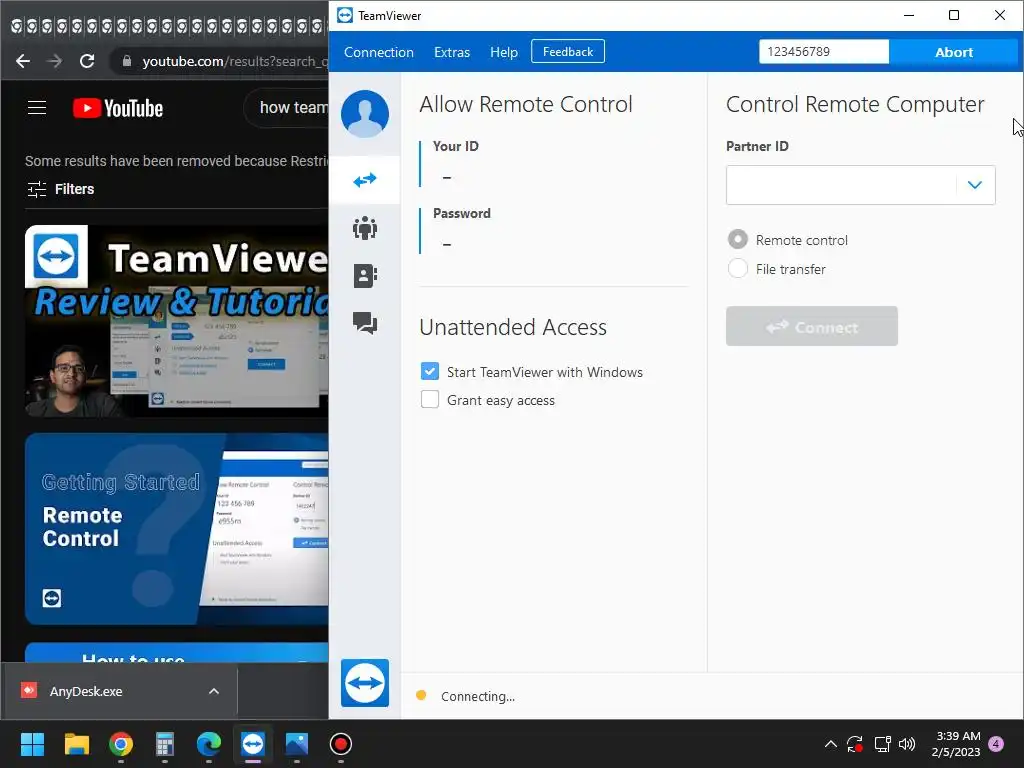Show hidden system tray icons
Image resolution: width=1024 pixels, height=768 pixels.
[x=830, y=744]
